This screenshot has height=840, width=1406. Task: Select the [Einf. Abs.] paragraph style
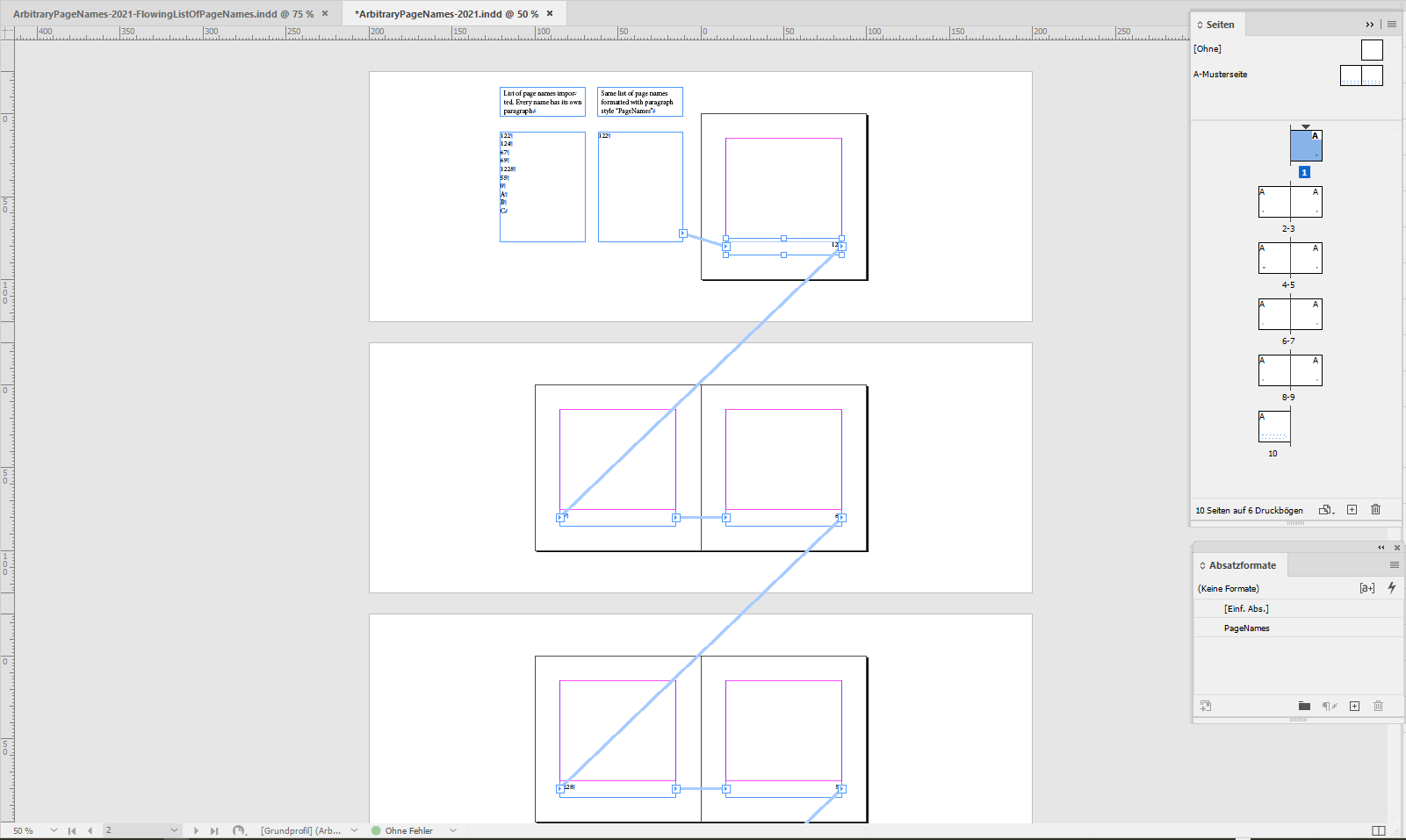pyautogui.click(x=1298, y=609)
